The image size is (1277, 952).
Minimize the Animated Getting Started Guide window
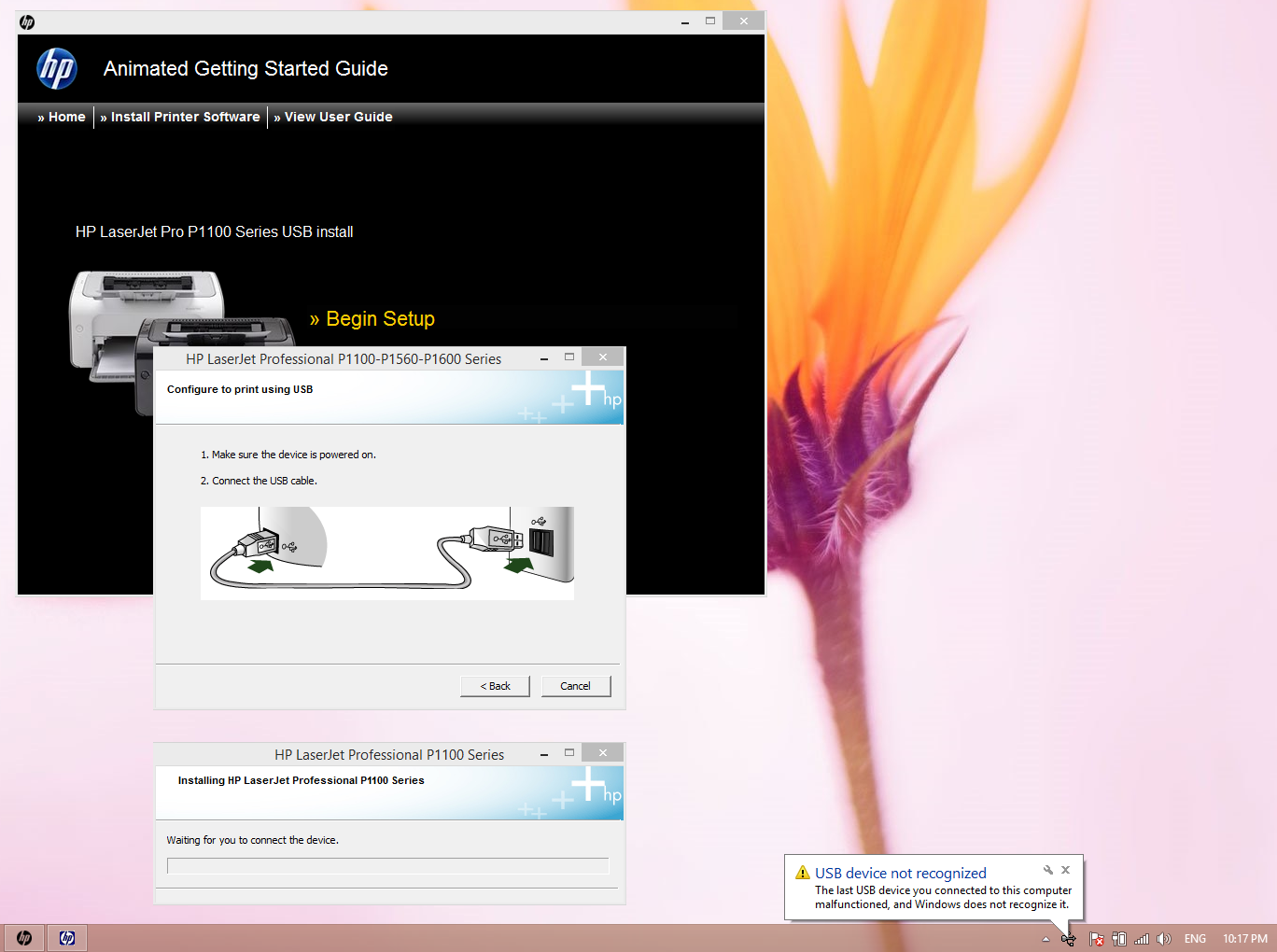pos(685,21)
